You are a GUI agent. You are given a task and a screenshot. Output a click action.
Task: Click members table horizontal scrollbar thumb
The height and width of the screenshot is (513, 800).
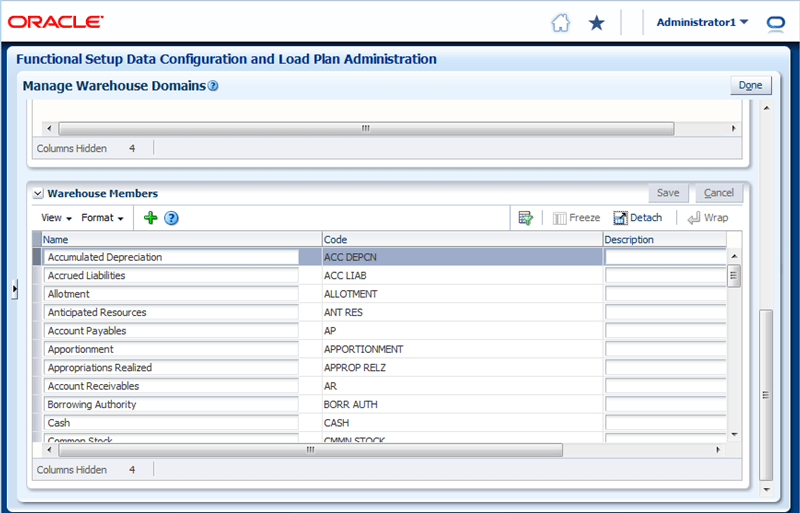[x=311, y=450]
